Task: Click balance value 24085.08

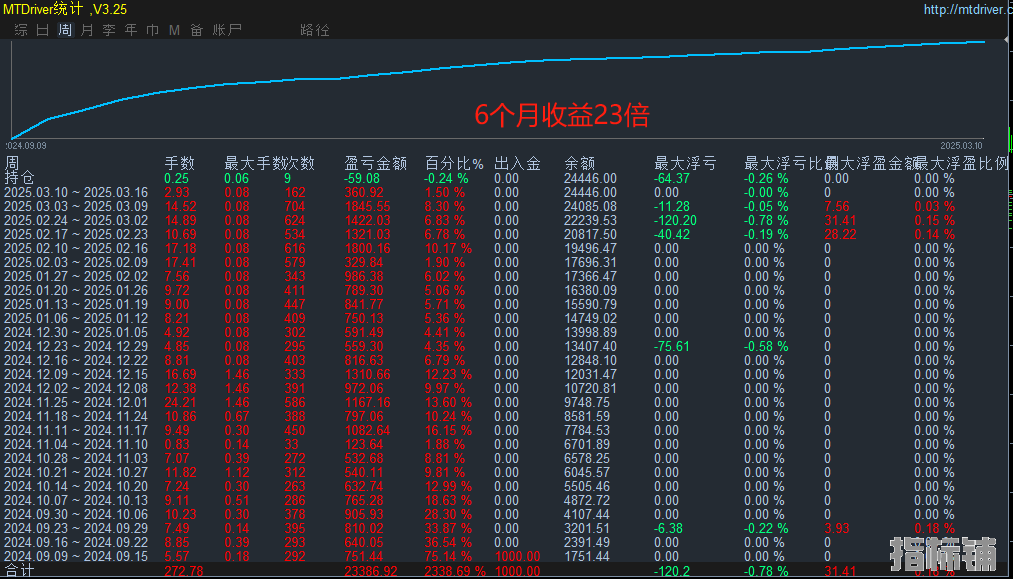Action: (x=590, y=207)
